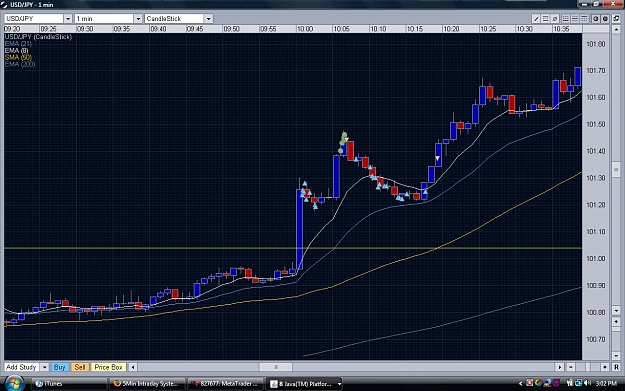Click the colorful round tray icon
Viewport: 625px width, 391px height.
tap(539, 383)
